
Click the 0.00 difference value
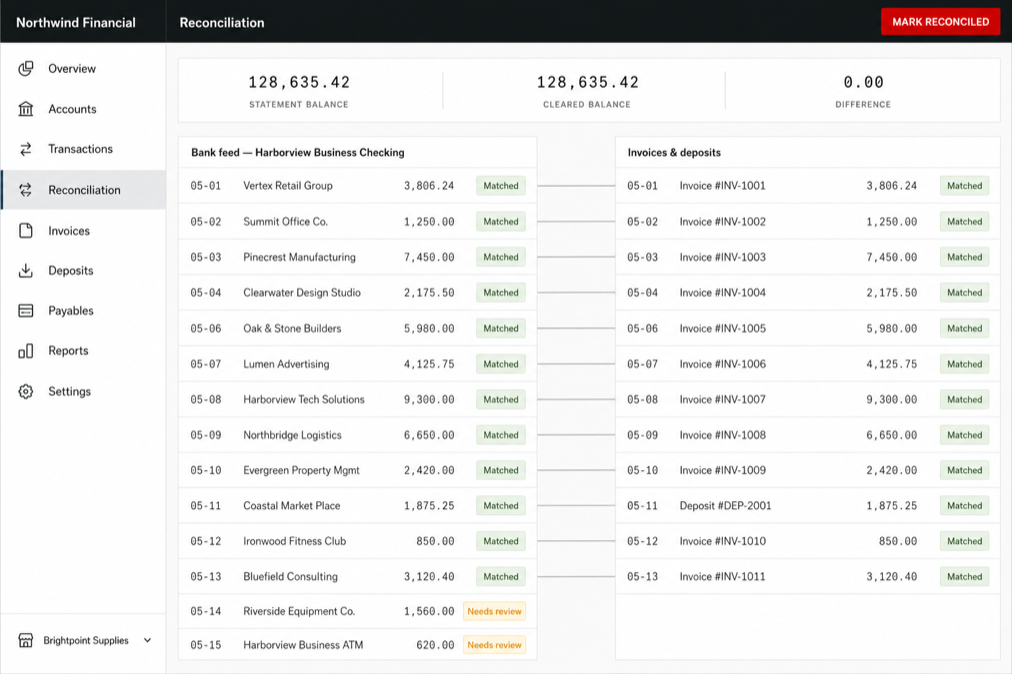point(863,82)
